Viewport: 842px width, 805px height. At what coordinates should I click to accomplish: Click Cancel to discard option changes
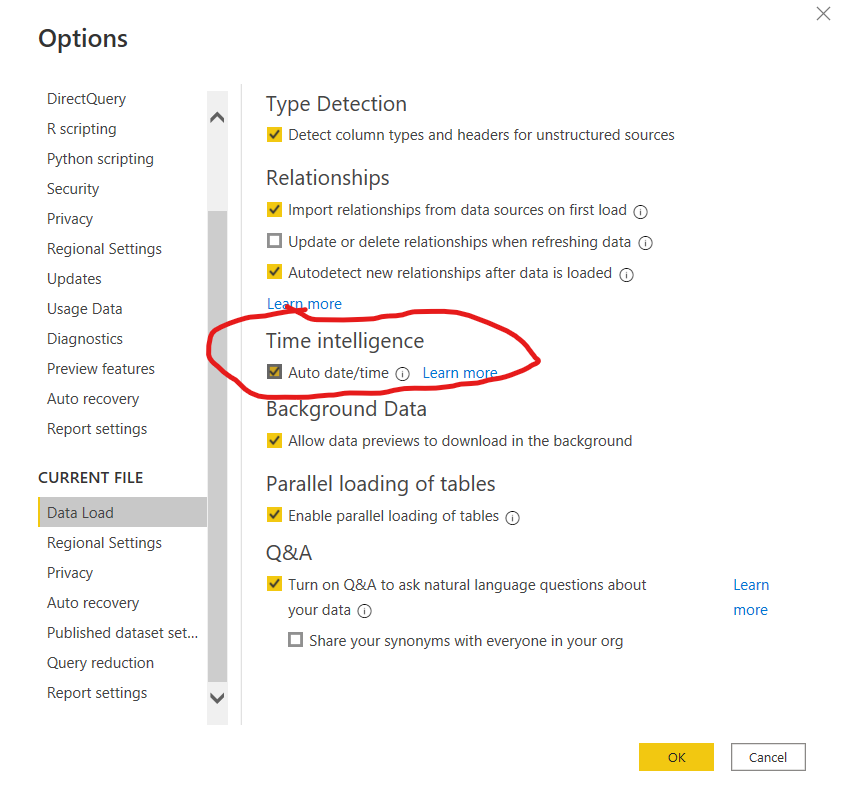(x=768, y=757)
